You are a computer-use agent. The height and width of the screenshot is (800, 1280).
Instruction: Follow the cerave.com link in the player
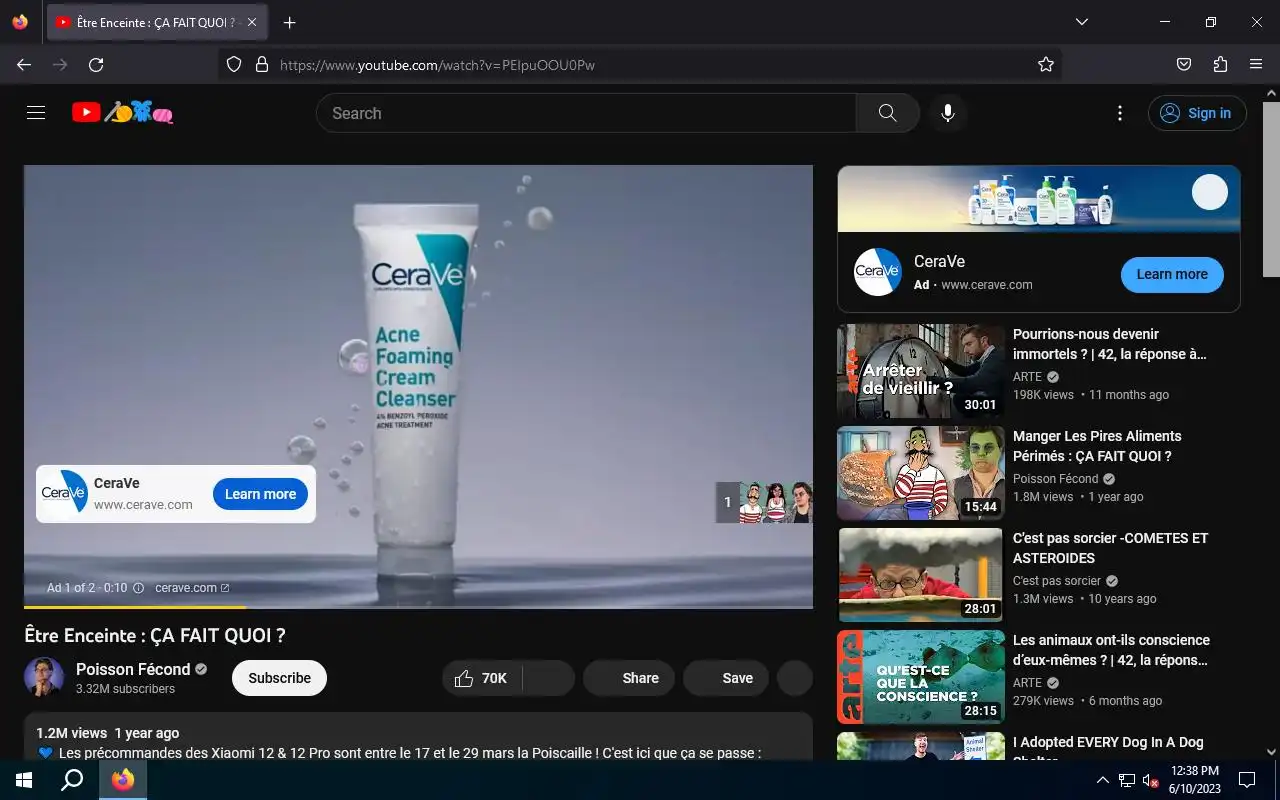[x=192, y=588]
